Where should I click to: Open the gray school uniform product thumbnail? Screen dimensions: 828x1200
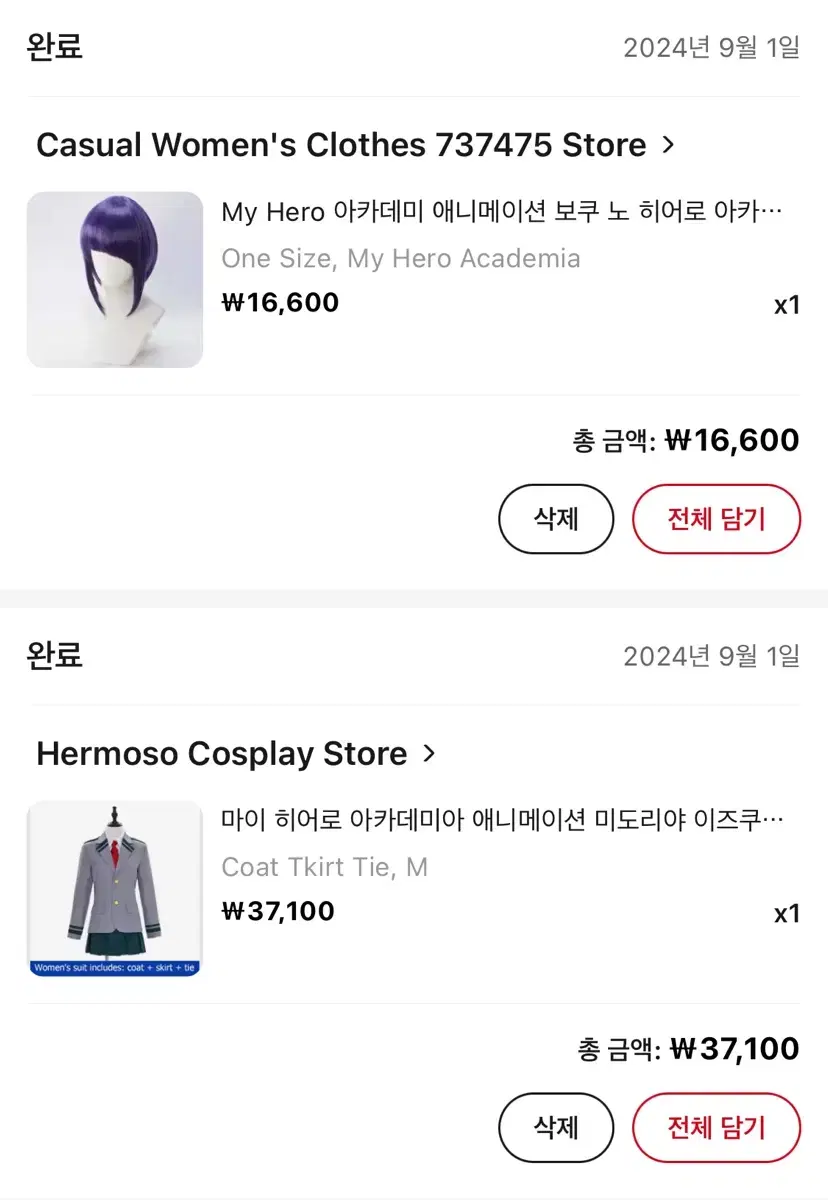click(115, 889)
